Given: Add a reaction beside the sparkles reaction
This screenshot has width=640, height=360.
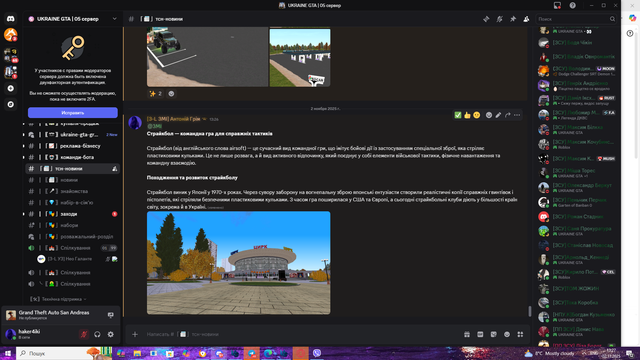Looking at the screenshot, I should [x=171, y=93].
